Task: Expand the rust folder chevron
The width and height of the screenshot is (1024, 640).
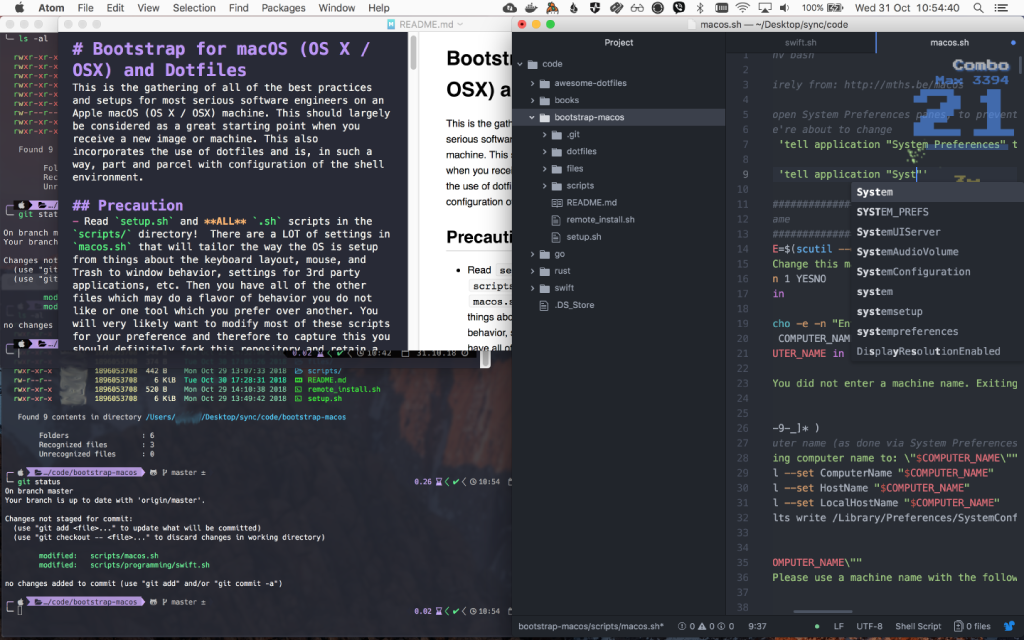Action: [x=532, y=271]
